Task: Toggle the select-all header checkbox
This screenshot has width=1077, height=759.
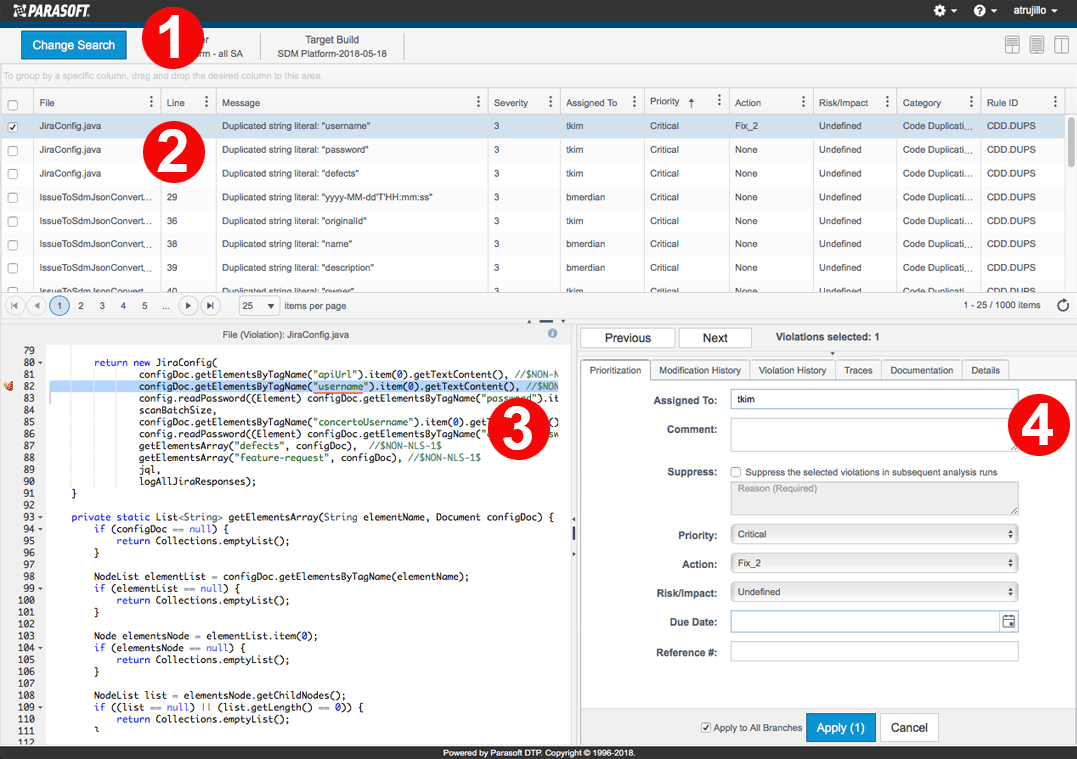Action: (x=13, y=105)
